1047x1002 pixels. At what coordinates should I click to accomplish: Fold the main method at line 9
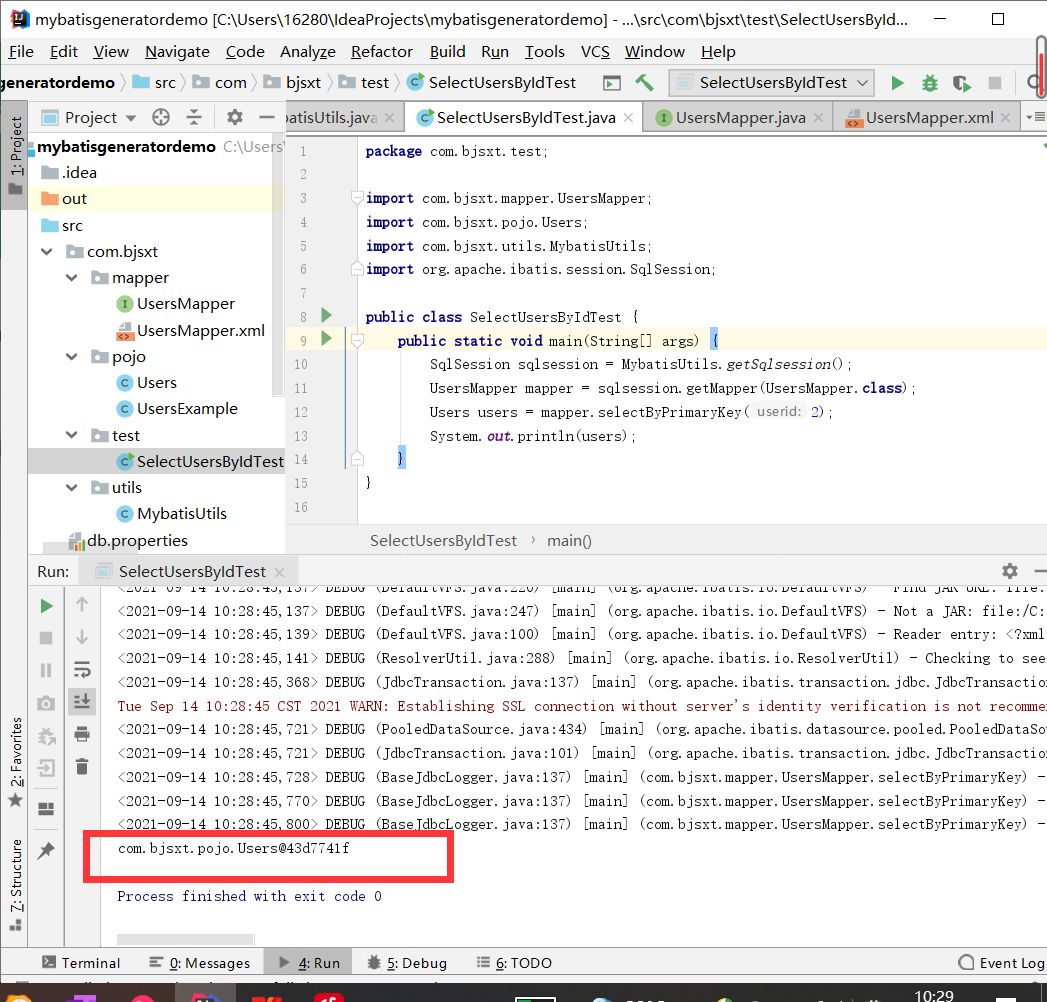pyautogui.click(x=357, y=341)
